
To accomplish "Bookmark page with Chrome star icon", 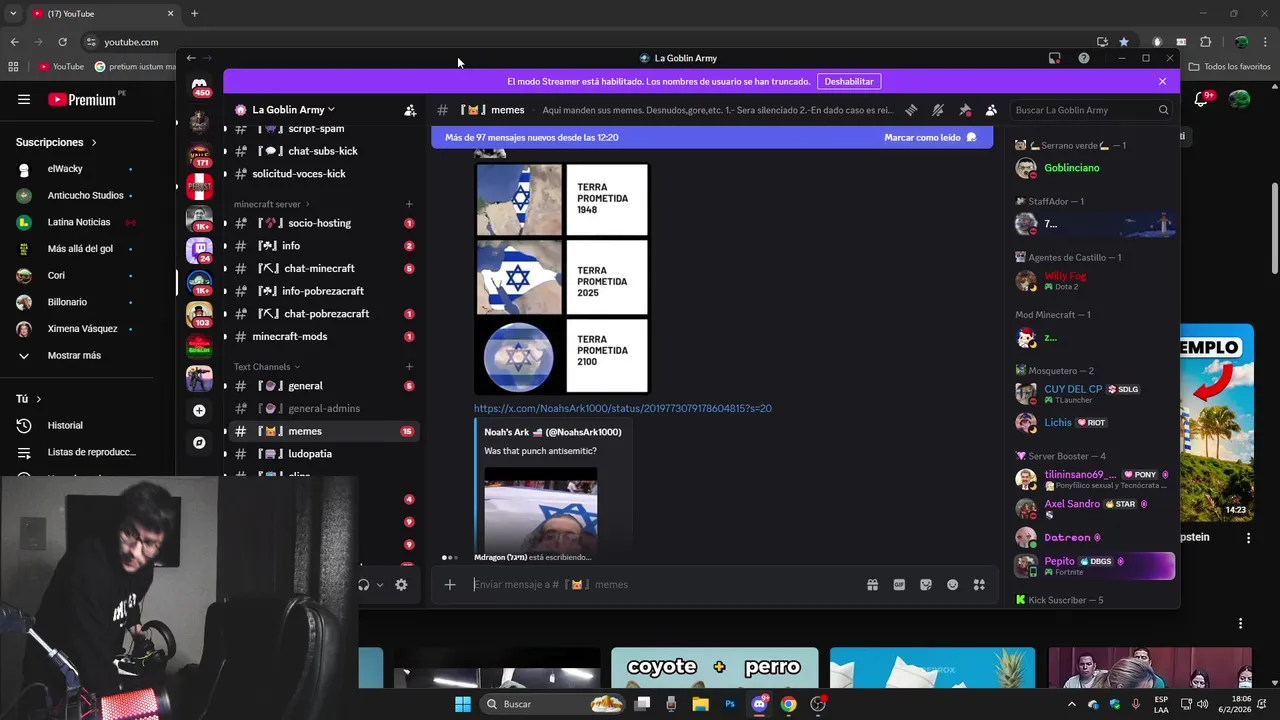I will click(1124, 42).
